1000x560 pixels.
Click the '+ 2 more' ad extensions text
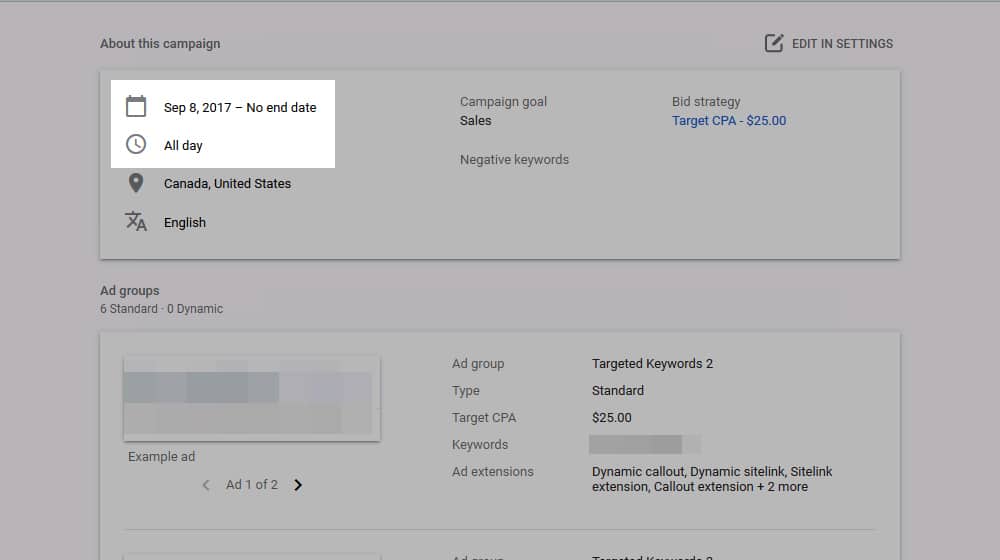783,487
